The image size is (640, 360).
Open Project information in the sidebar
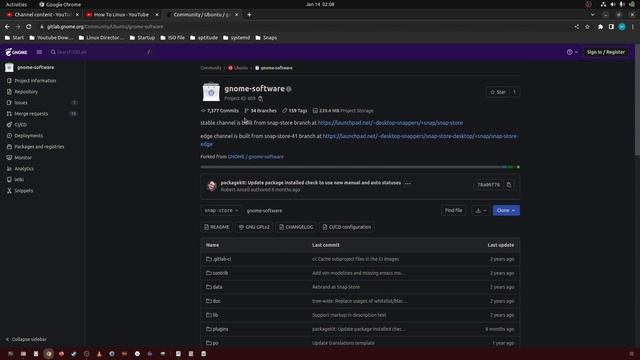(35, 81)
